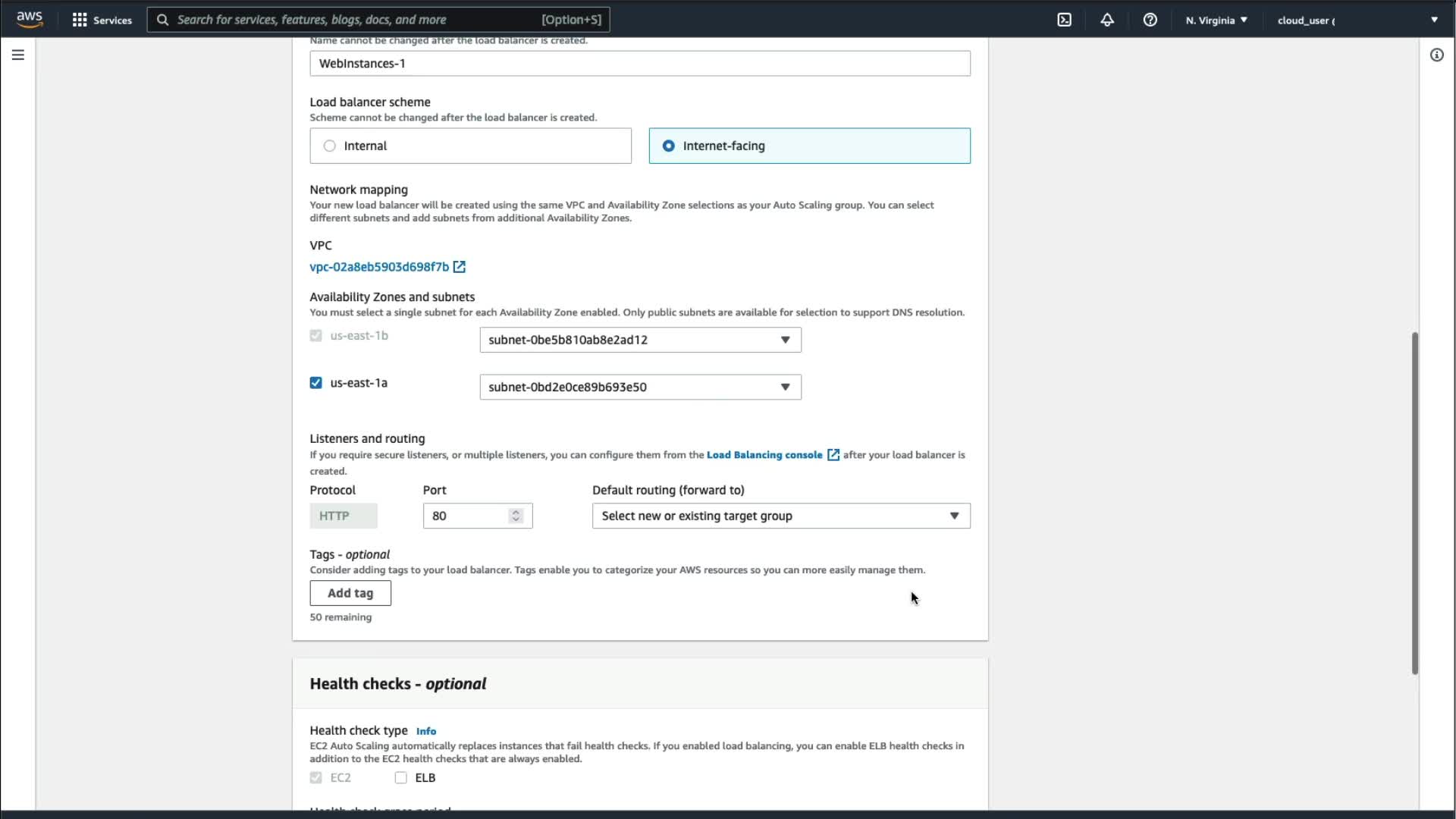Launch the CloudShell terminal icon
1456x819 pixels.
(x=1064, y=20)
